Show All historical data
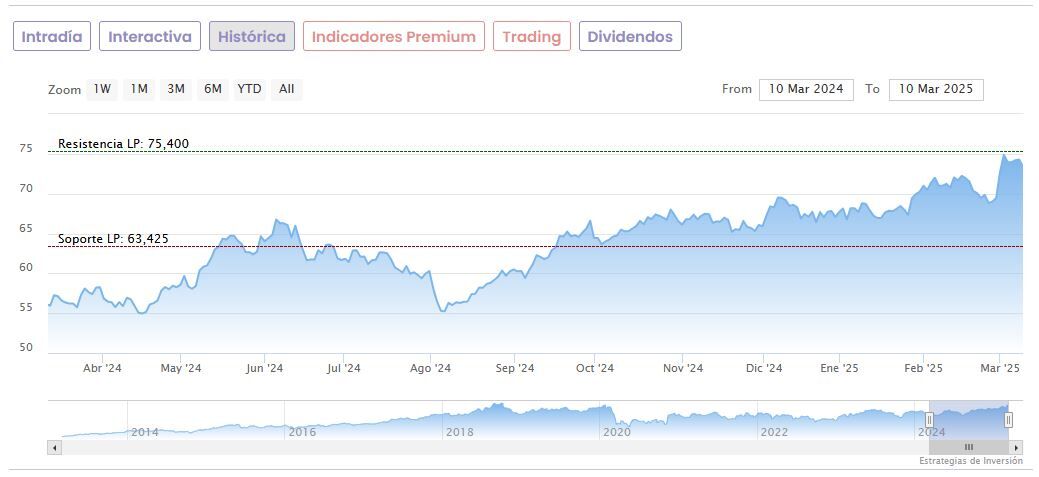Viewport: 1039px width, 477px height. [287, 89]
